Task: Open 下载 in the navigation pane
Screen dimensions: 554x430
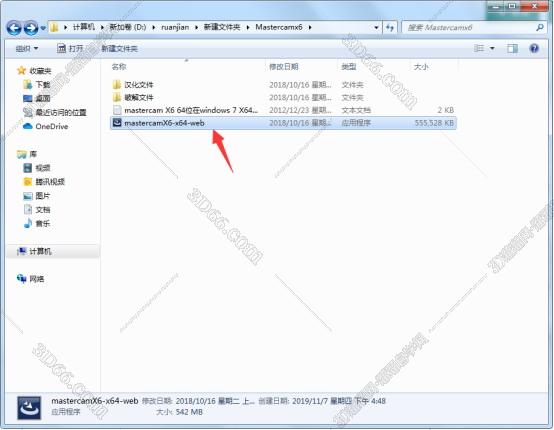Action: click(x=43, y=85)
